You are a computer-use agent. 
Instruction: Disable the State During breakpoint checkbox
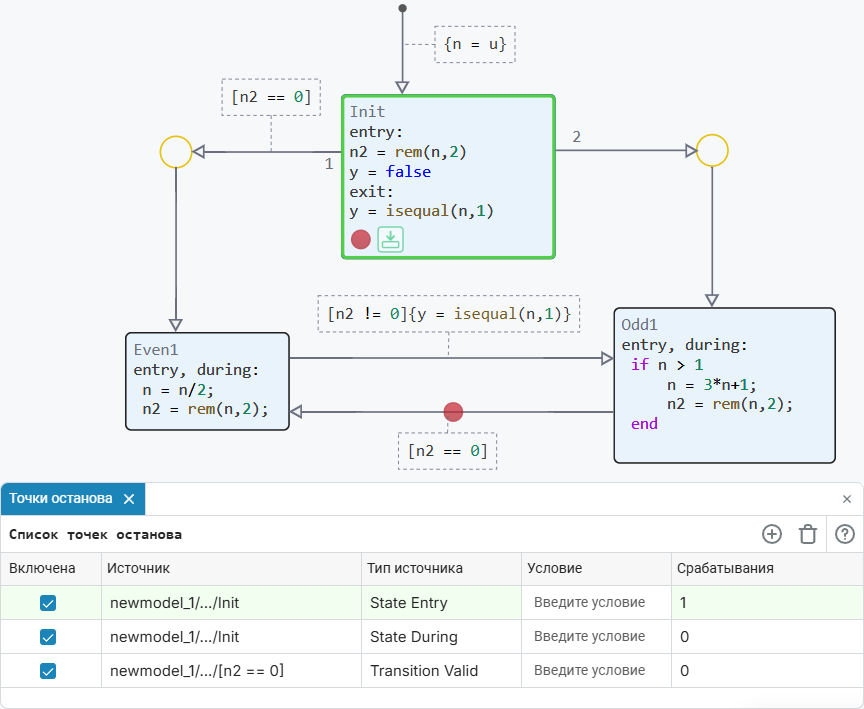pos(48,637)
